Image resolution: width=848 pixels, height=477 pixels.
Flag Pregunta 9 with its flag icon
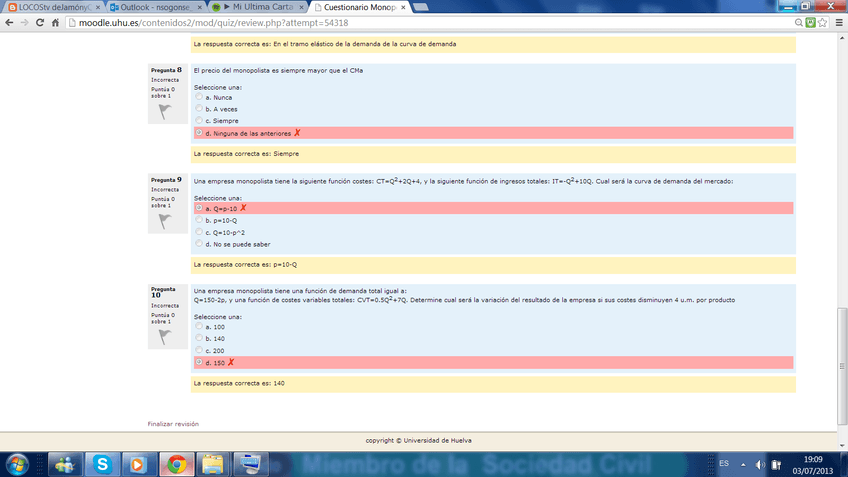165,221
